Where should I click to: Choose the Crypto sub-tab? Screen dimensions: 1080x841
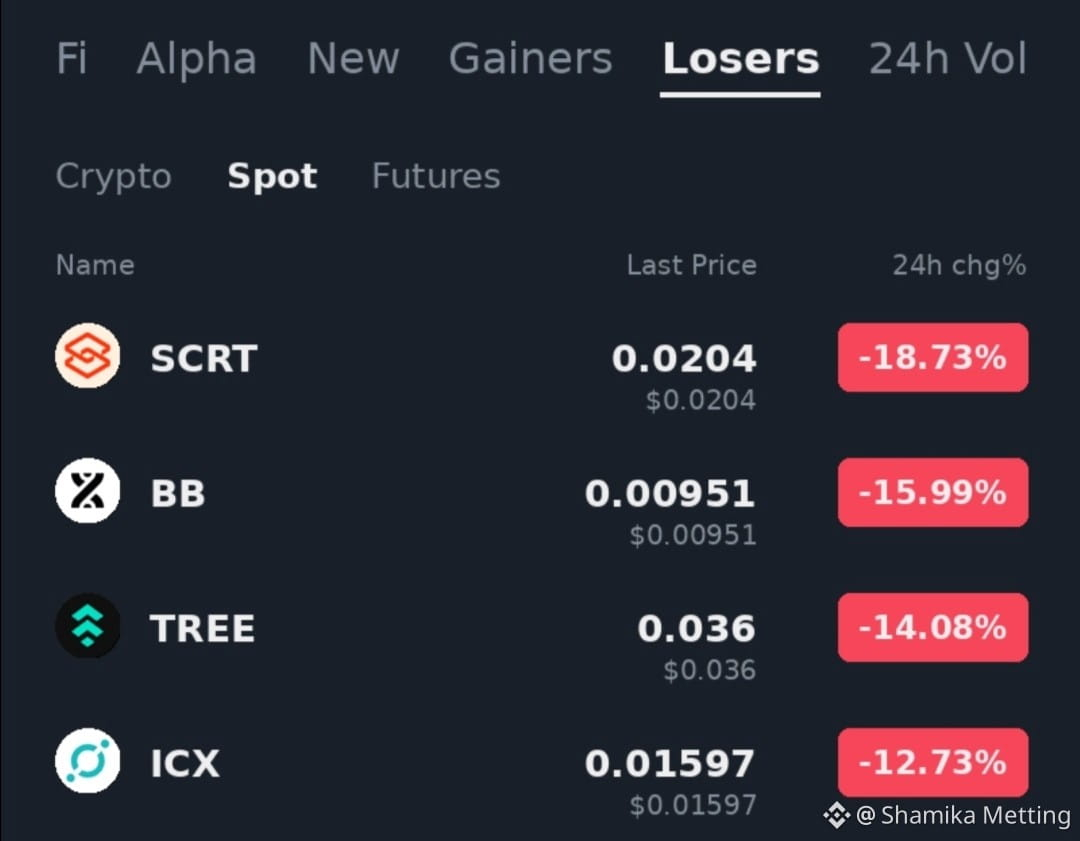click(114, 176)
